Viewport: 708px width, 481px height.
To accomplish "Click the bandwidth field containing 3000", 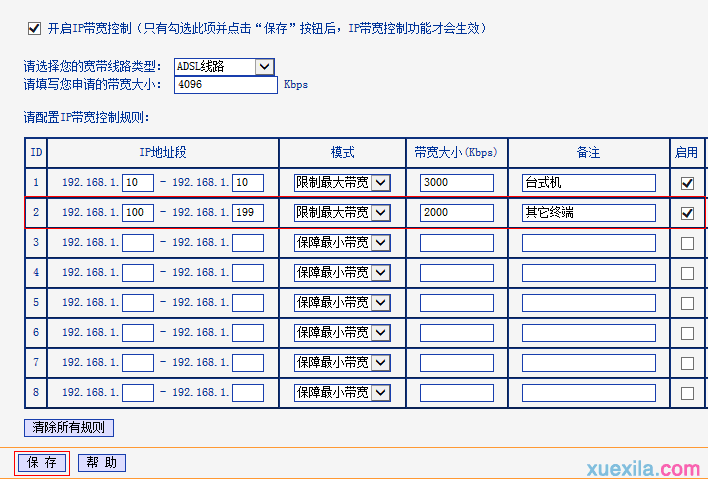I will tap(457, 182).
